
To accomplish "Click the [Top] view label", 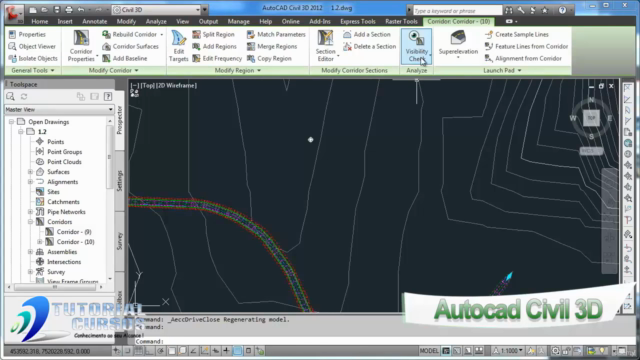I will click(x=147, y=85).
